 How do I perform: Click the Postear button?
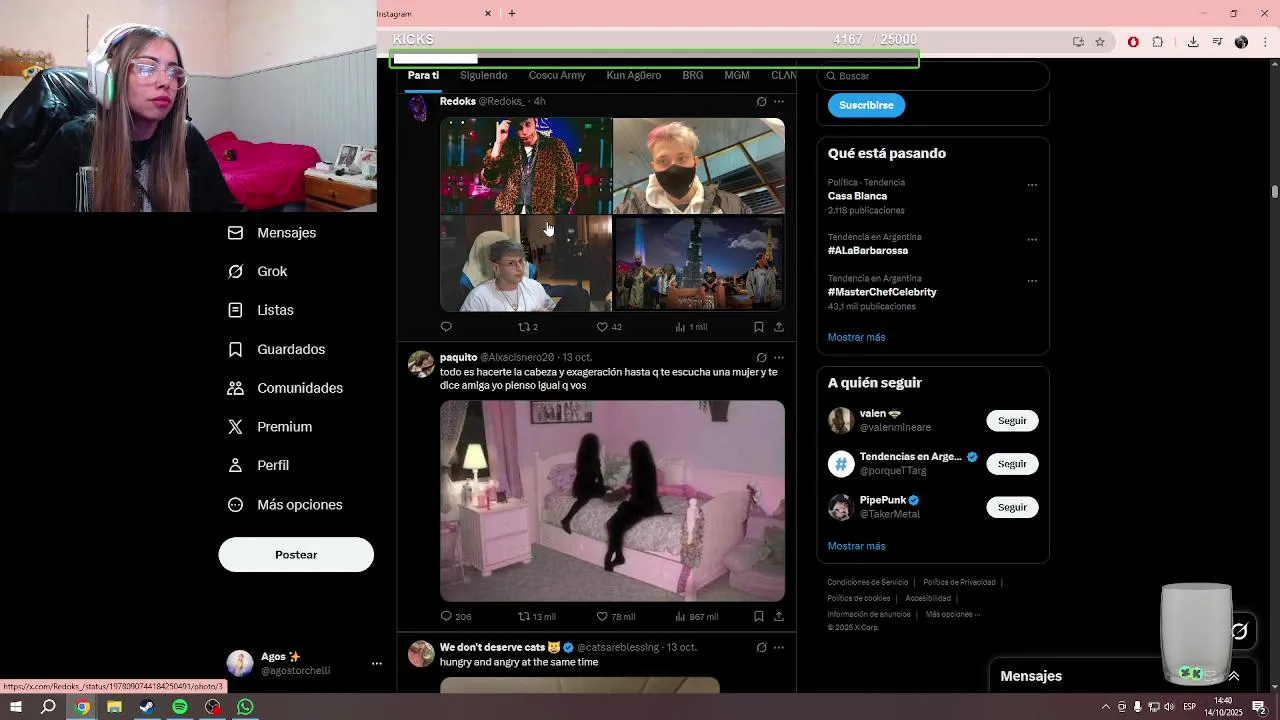(x=296, y=555)
